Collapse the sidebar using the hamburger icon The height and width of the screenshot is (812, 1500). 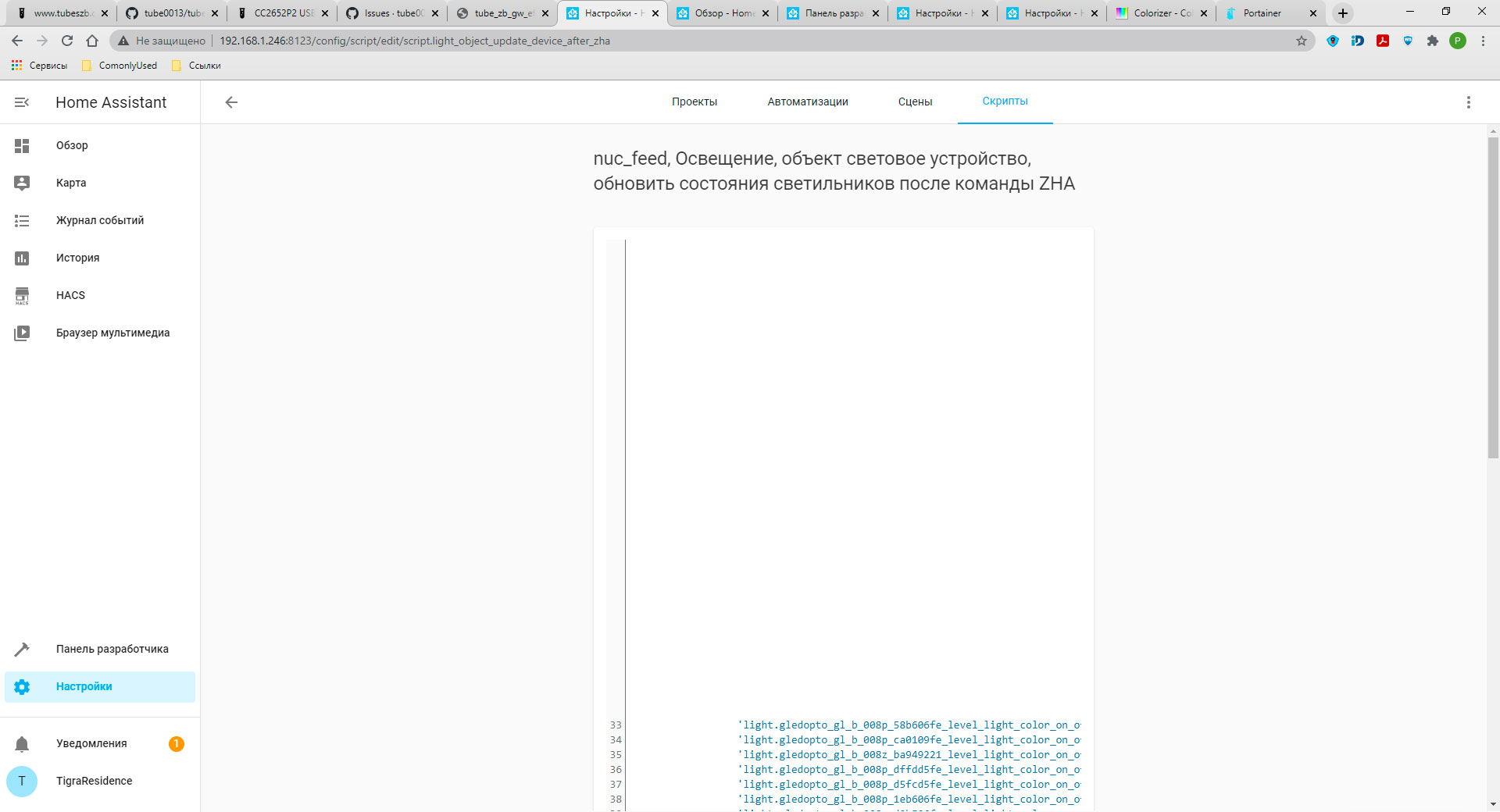21,101
